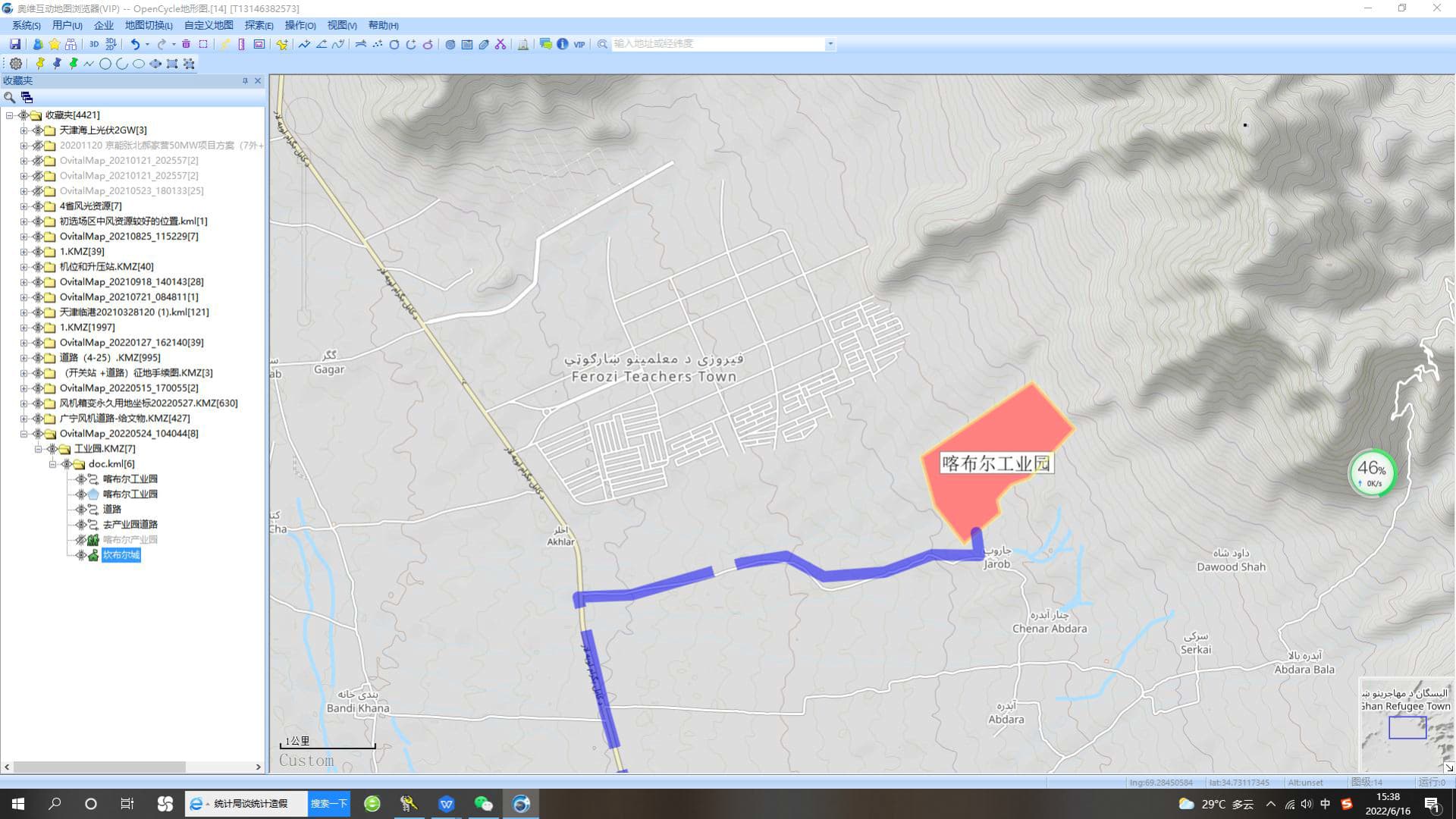Click the Delete trash icon in toolbar
The width and height of the screenshot is (1456, 819).
[186, 44]
